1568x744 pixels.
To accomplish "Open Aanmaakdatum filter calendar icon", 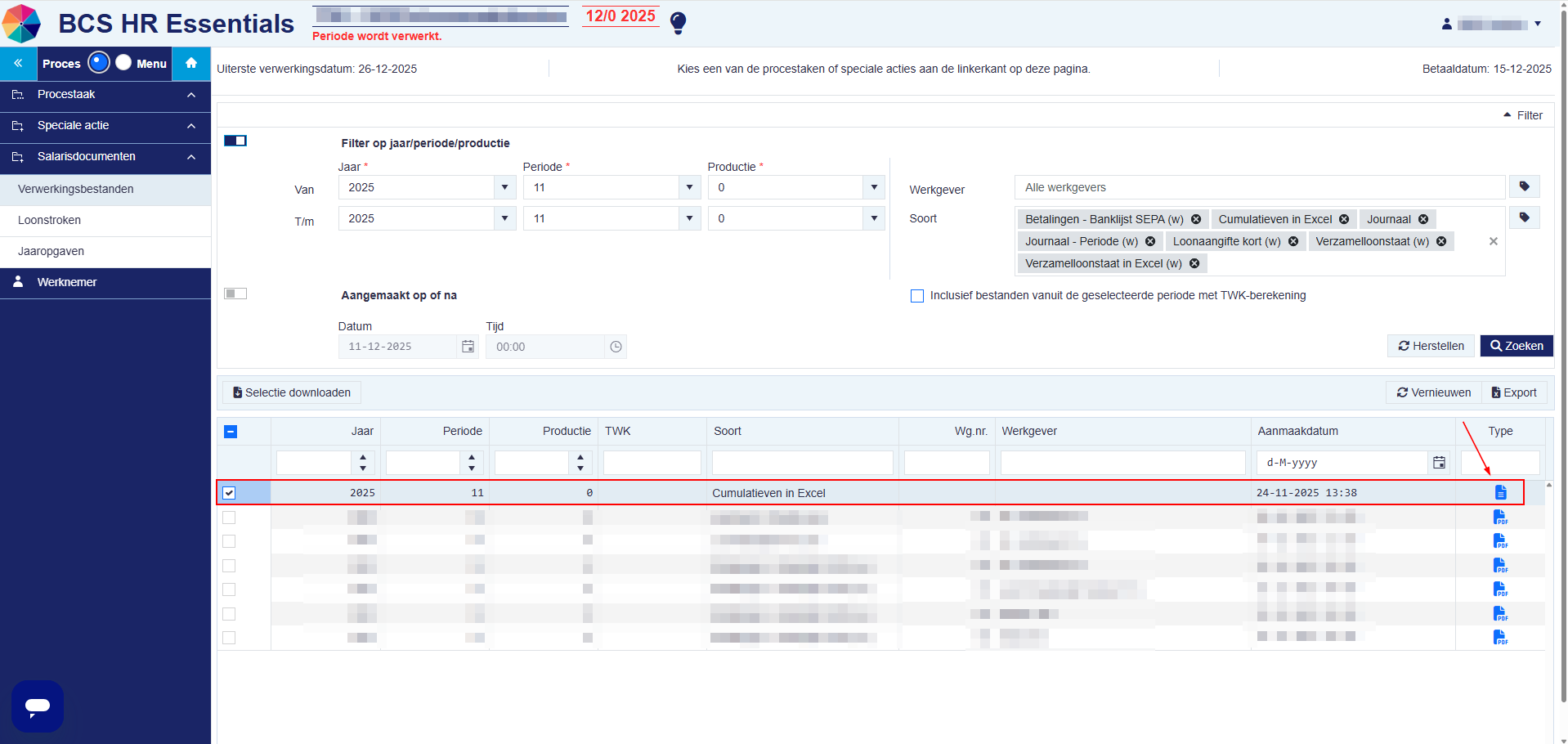I will coord(1439,463).
